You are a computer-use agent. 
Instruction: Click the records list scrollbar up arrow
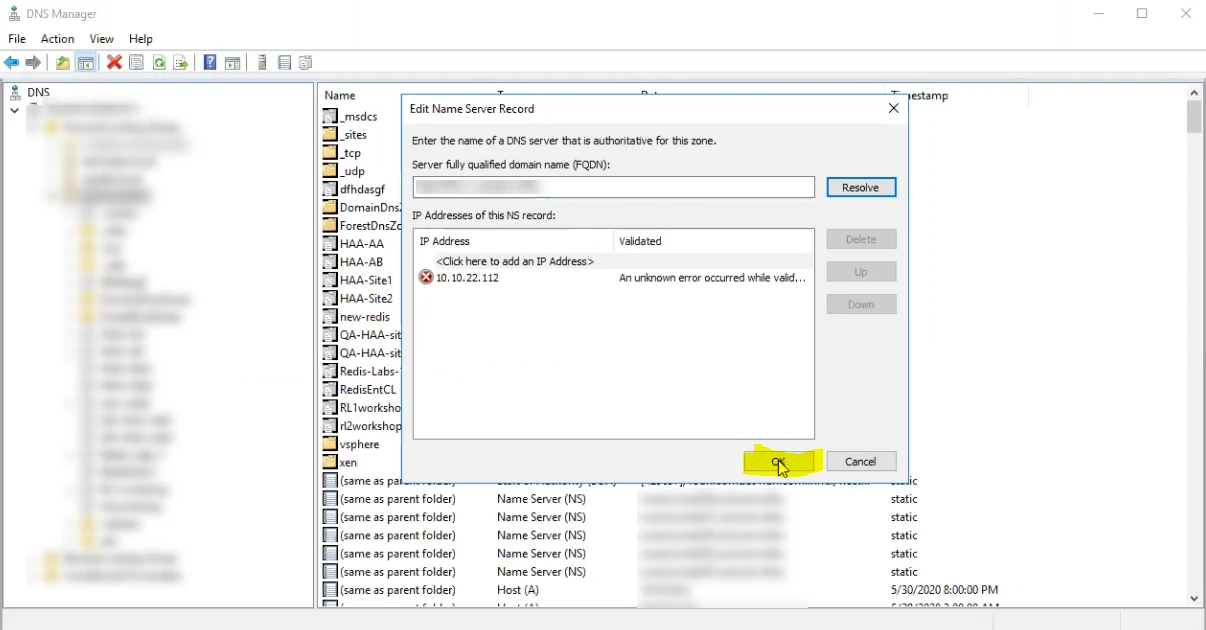1194,93
